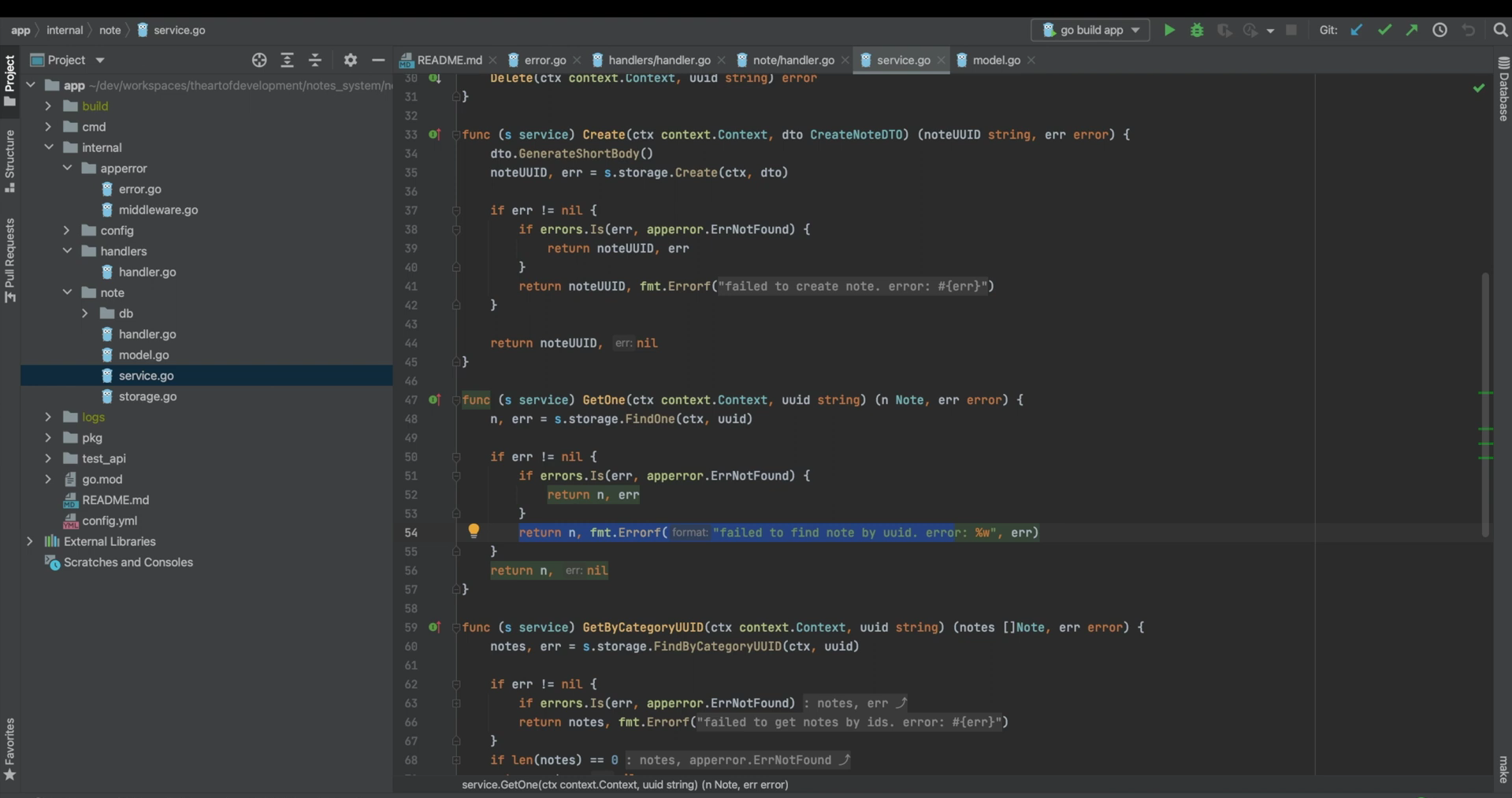This screenshot has height=798, width=1512.
Task: Click Expand All in Project panel
Action: coord(287,60)
